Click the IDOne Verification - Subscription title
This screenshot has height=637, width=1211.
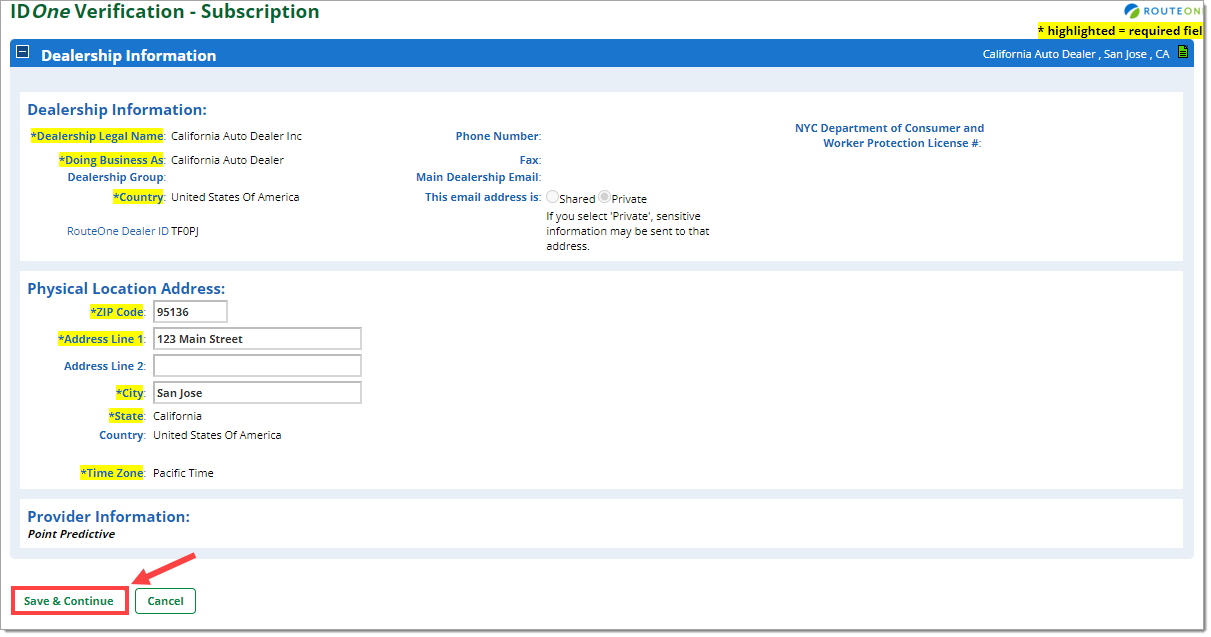(164, 12)
